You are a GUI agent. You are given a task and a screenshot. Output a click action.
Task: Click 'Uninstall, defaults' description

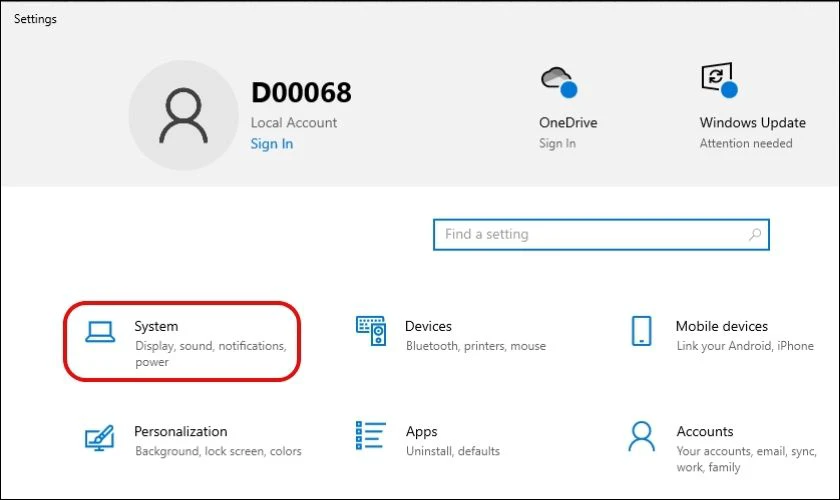[453, 451]
